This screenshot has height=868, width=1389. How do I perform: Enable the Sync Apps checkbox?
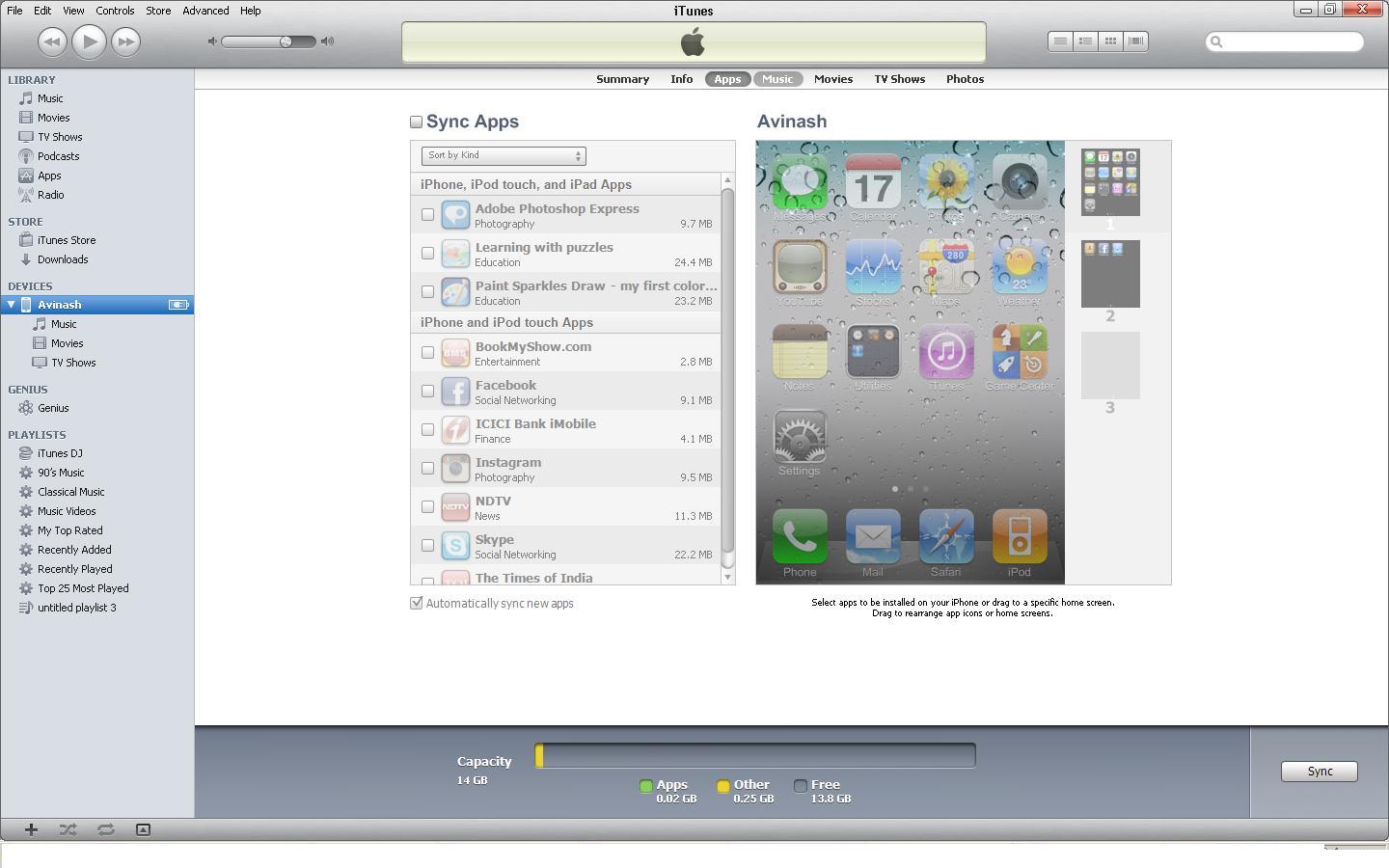click(417, 122)
